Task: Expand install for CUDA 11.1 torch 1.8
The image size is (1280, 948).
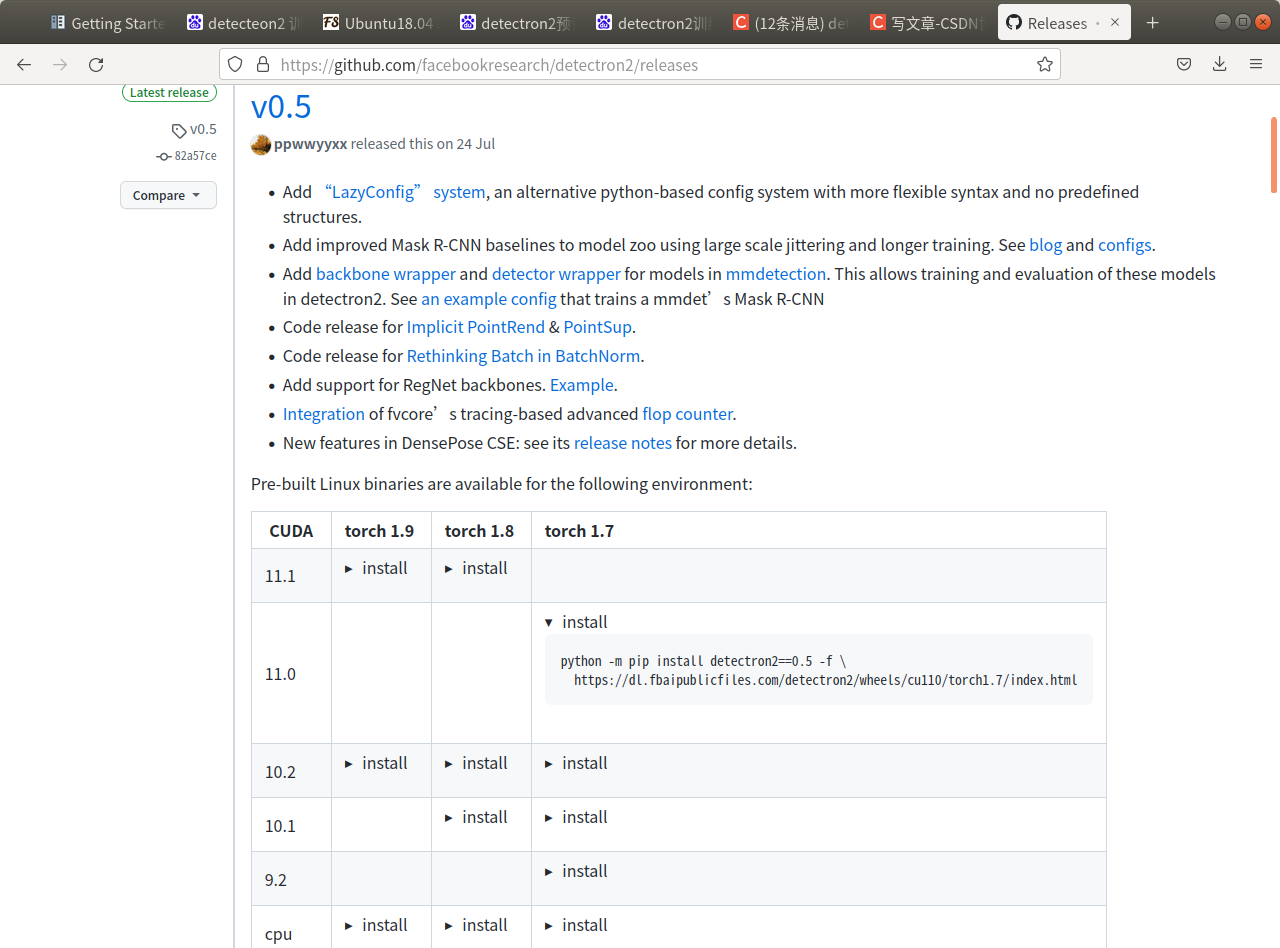Action: (x=476, y=568)
